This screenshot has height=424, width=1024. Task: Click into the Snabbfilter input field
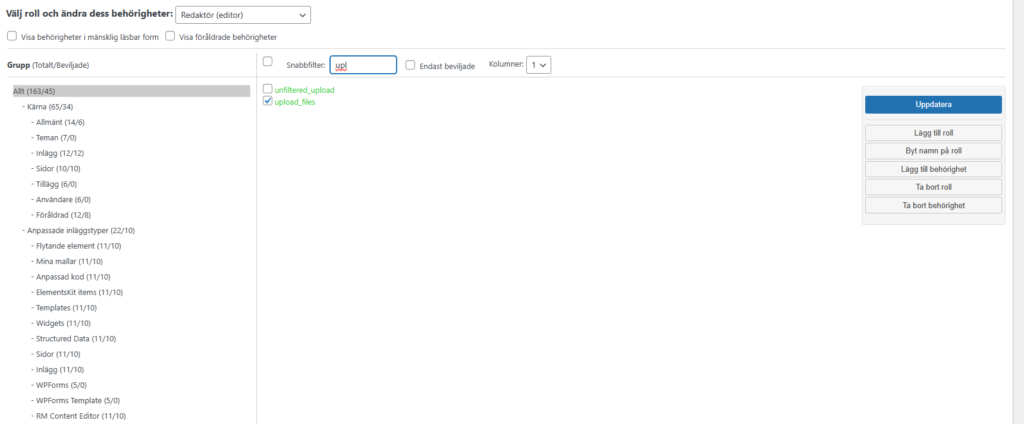(x=363, y=64)
